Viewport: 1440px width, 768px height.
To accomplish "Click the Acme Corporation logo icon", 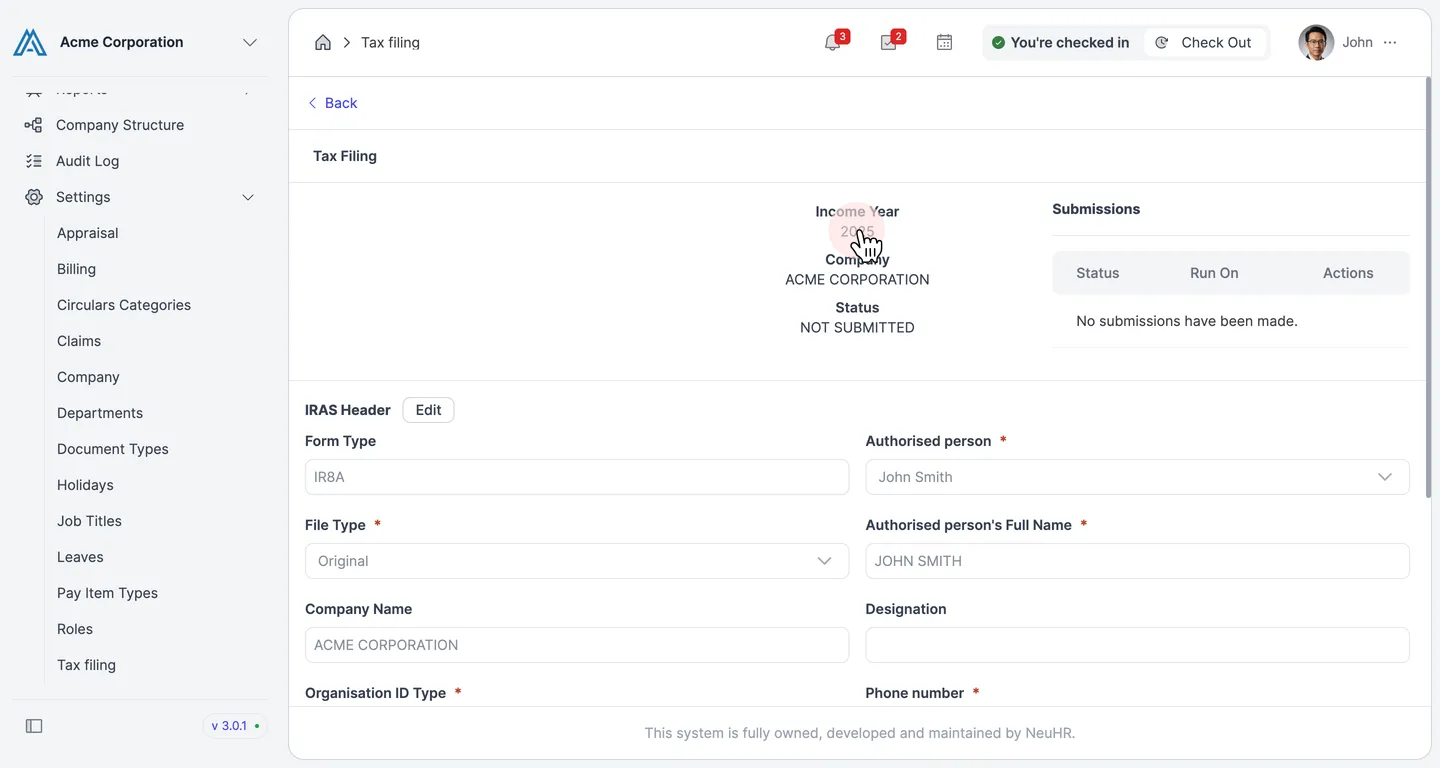I will coord(30,42).
